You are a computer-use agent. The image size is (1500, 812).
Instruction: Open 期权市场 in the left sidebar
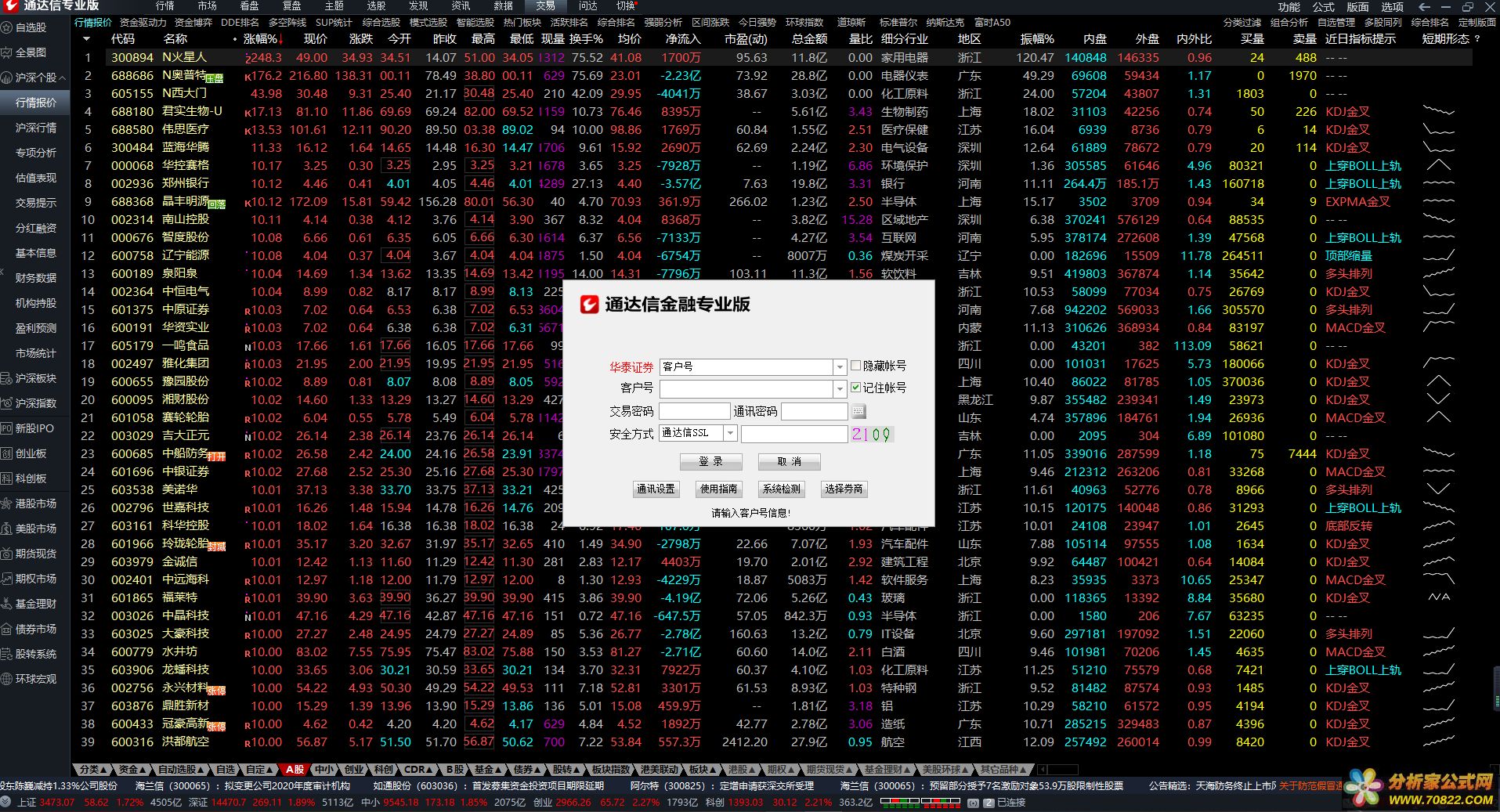36,579
